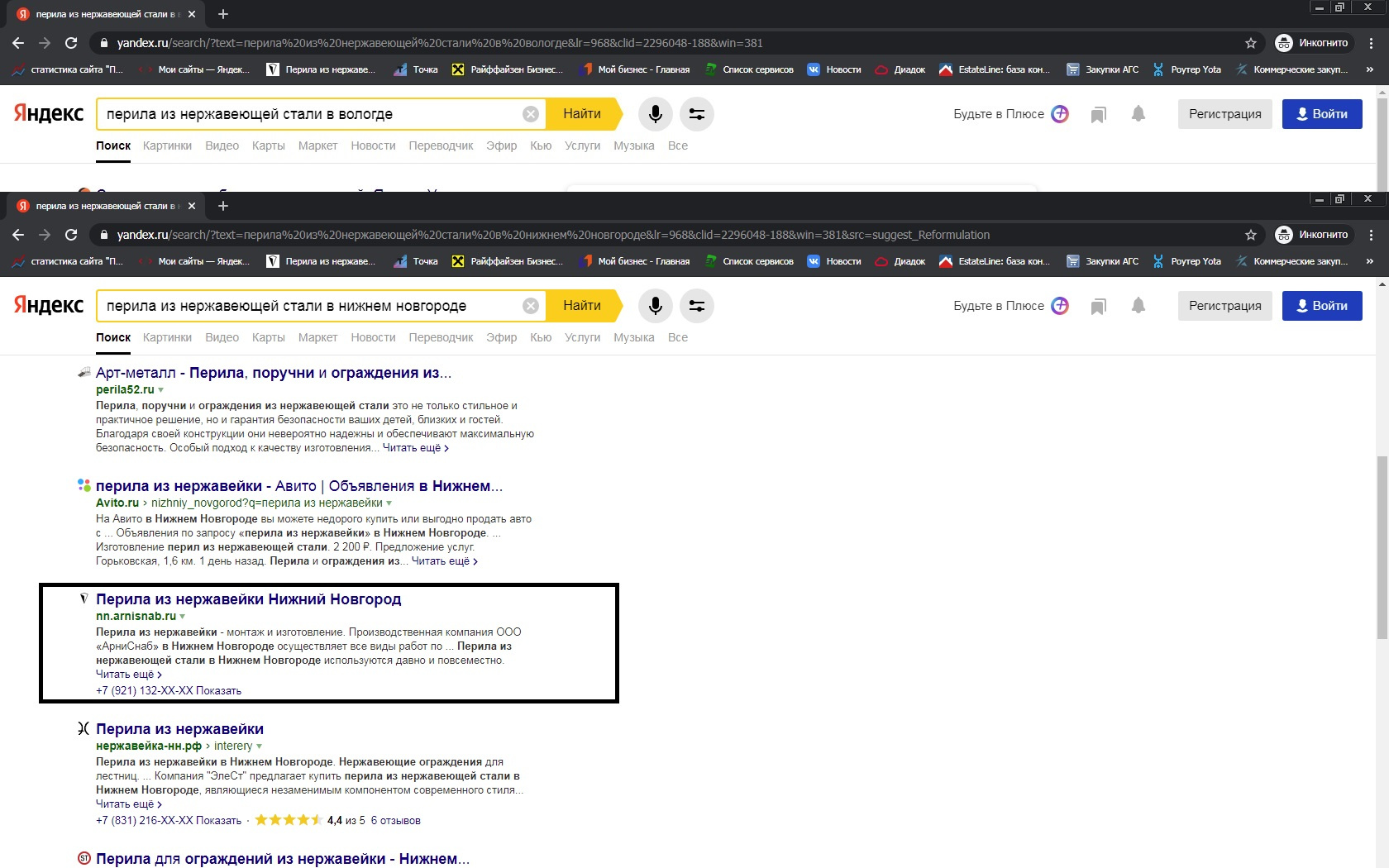
Task: Show more bookmarks chevron in the Nizhny Novgorod window
Action: (x=1370, y=261)
